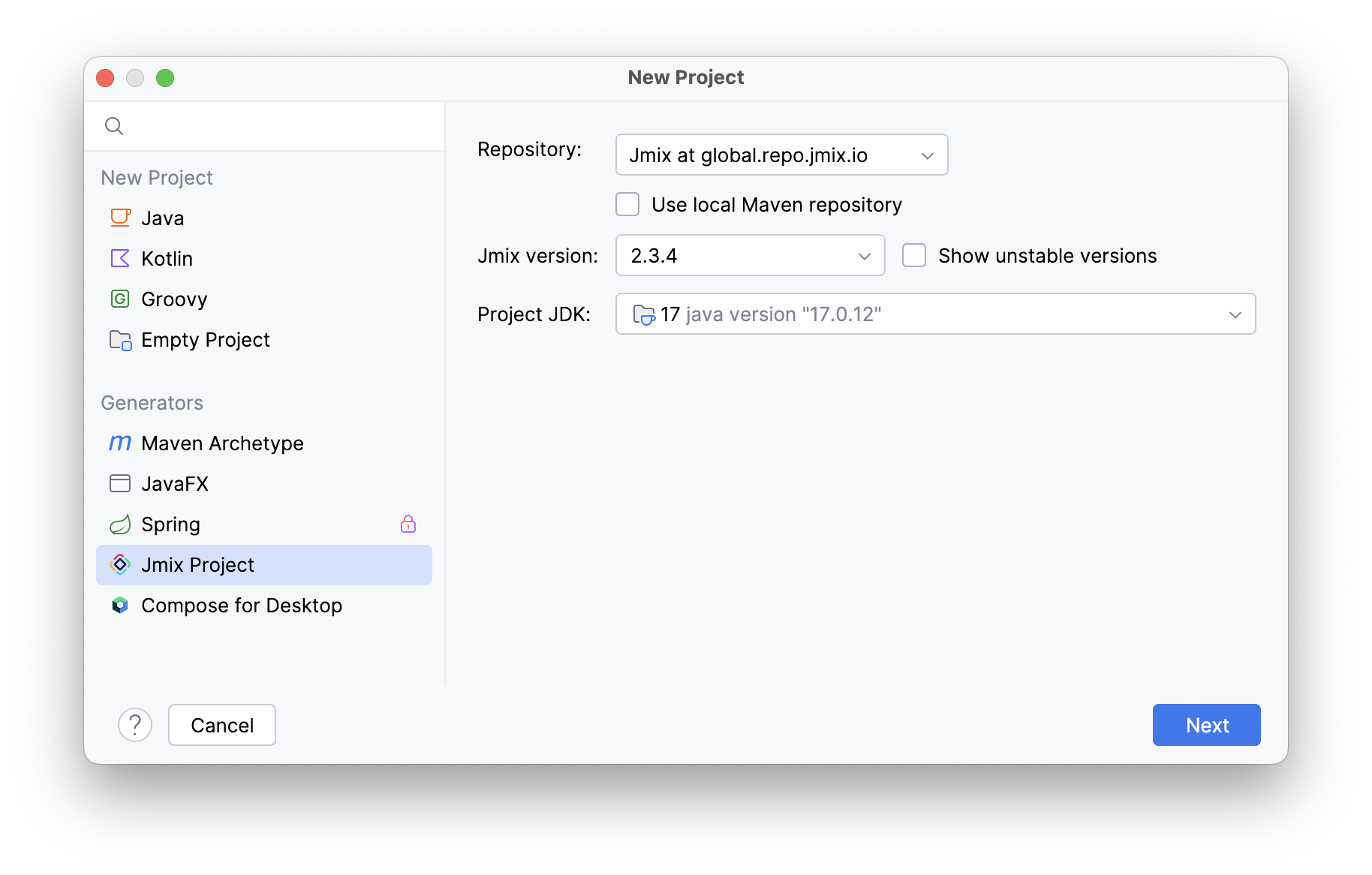Click the JavaFX window icon
The width and height of the screenshot is (1372, 875).
coord(120,483)
